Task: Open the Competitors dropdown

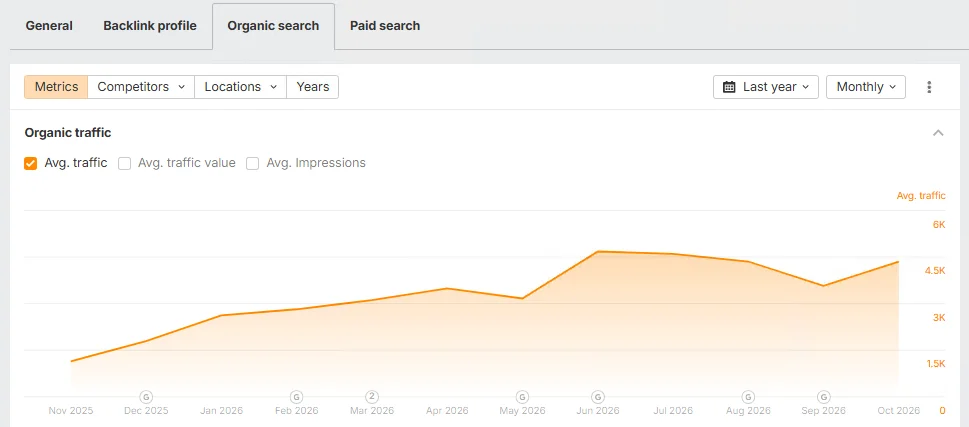Action: click(x=141, y=87)
